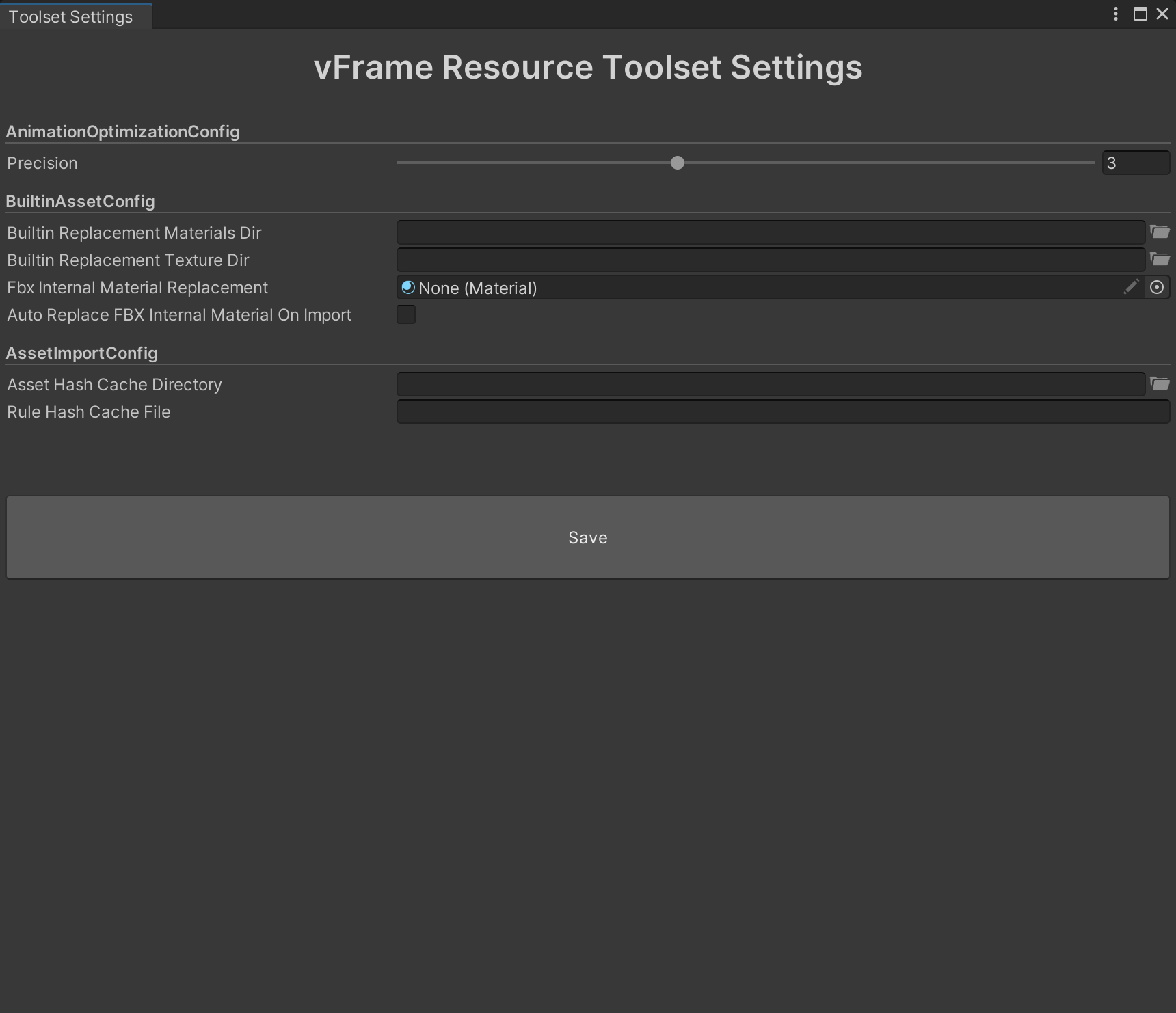Screen dimensions: 1176x1013
Task: Click the material edit pencil icon
Action: click(1131, 288)
